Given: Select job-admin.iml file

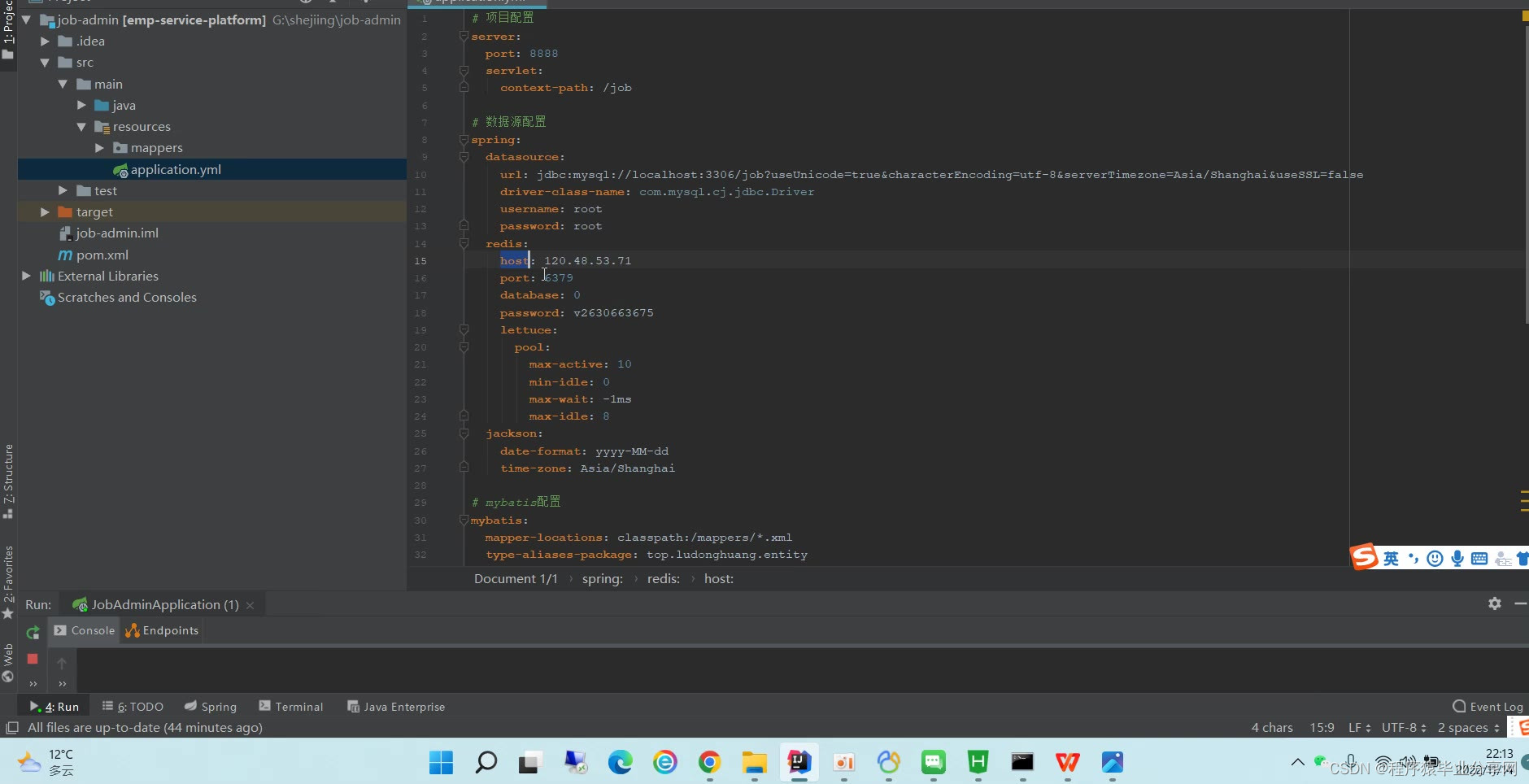Looking at the screenshot, I should tap(117, 233).
